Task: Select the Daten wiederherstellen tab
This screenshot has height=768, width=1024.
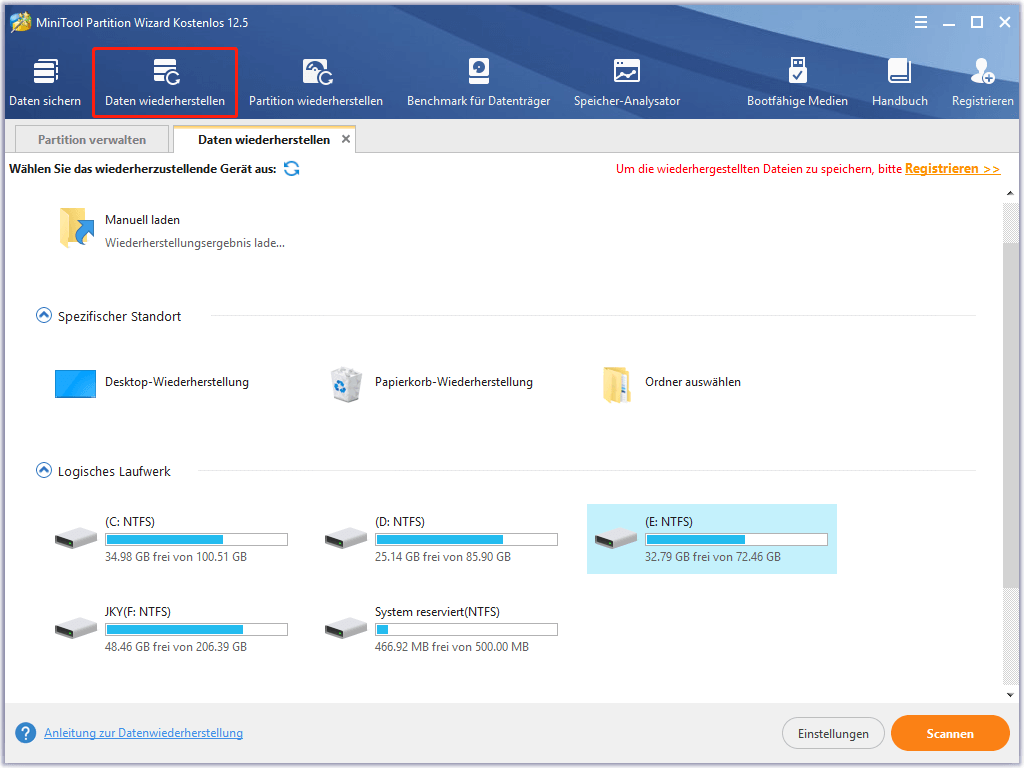Action: pos(264,140)
